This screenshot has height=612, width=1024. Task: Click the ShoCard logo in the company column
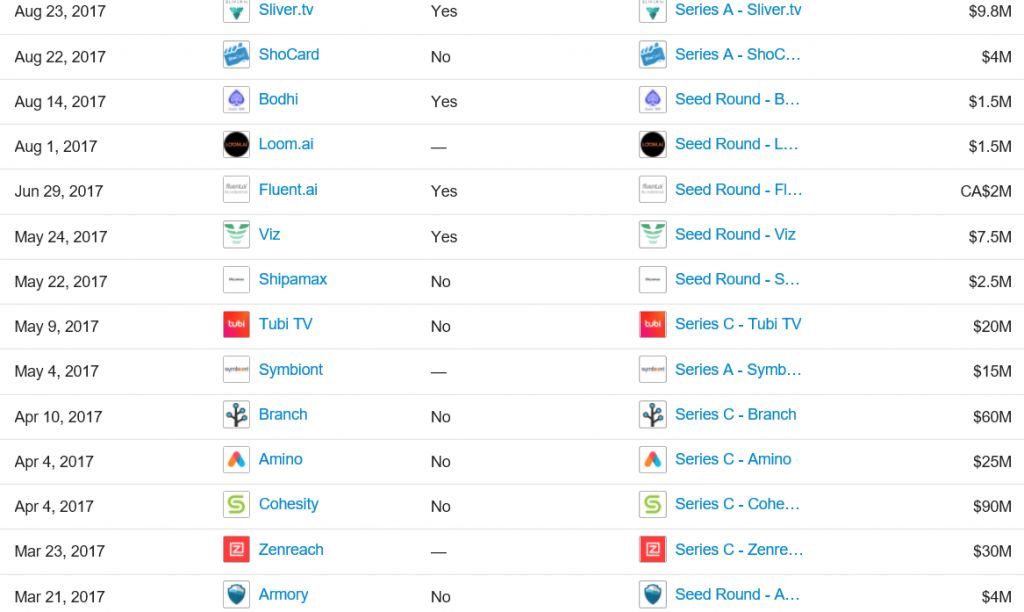(x=236, y=55)
